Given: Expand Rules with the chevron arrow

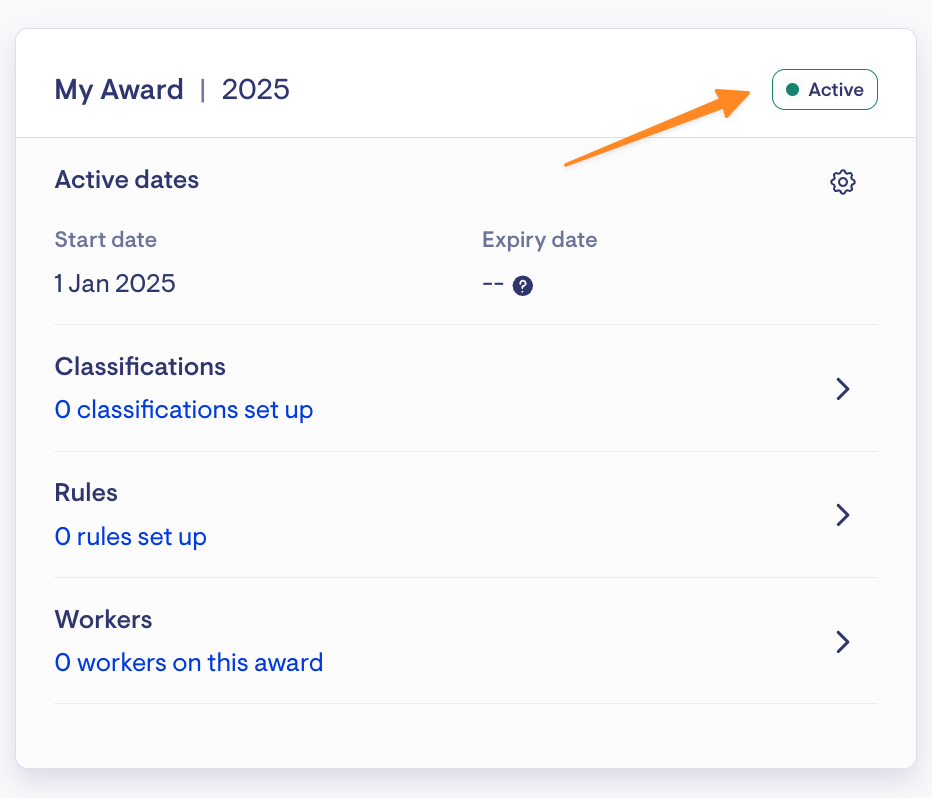Looking at the screenshot, I should (842, 515).
